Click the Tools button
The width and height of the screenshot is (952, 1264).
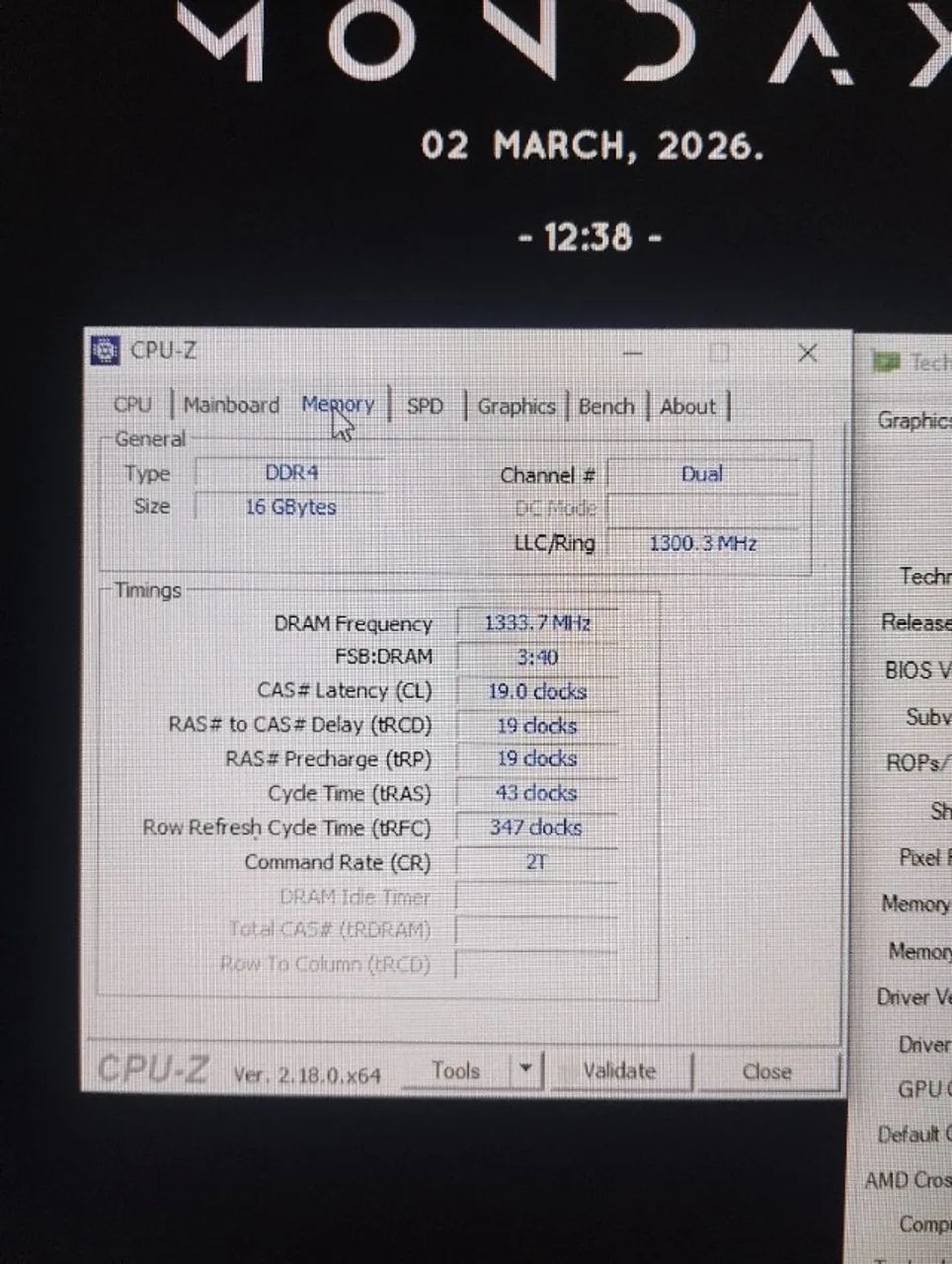(456, 1070)
